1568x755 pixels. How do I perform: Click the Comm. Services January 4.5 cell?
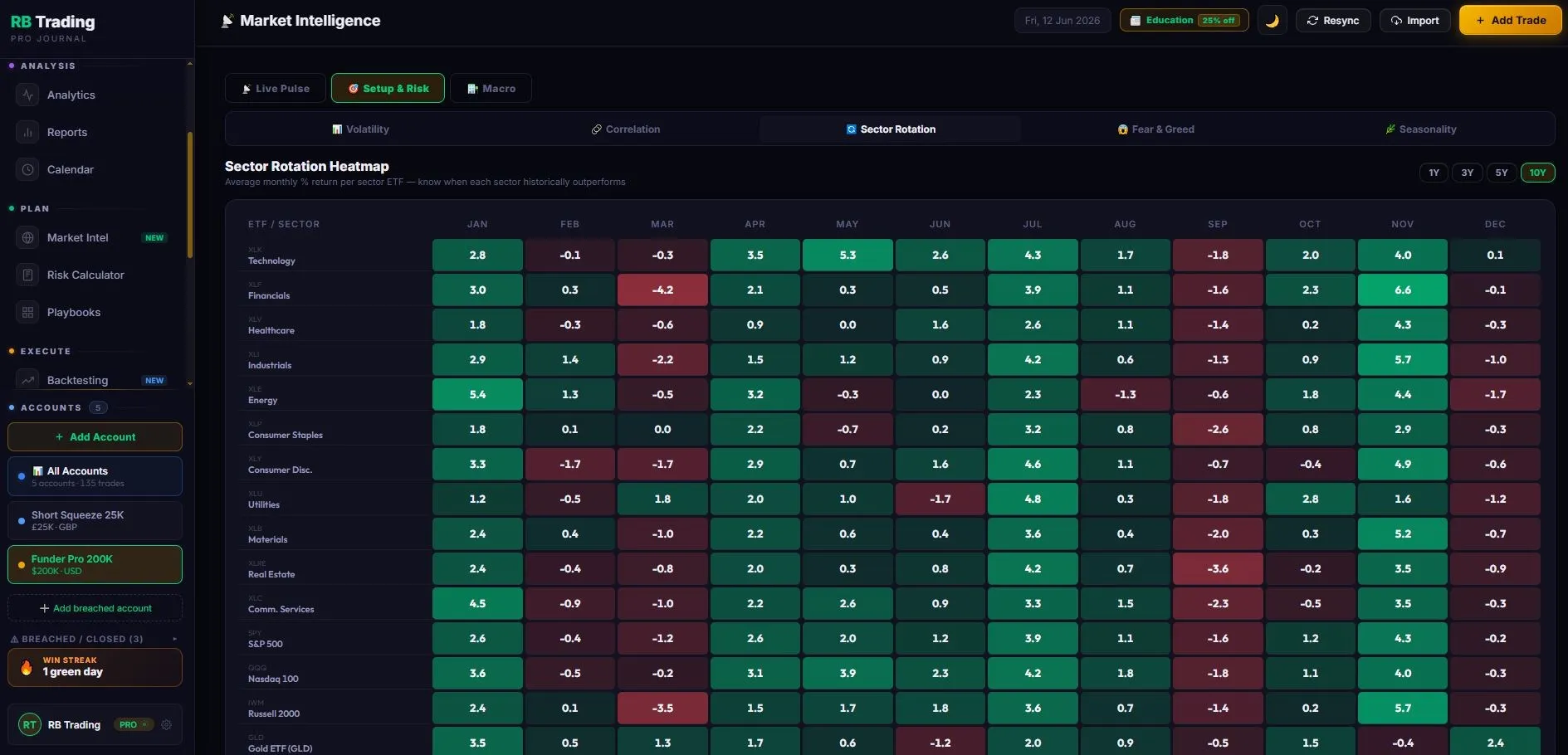tap(477, 603)
